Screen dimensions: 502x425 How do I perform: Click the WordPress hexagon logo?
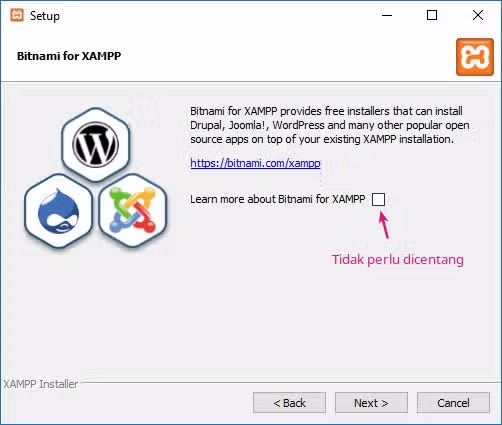(96, 145)
